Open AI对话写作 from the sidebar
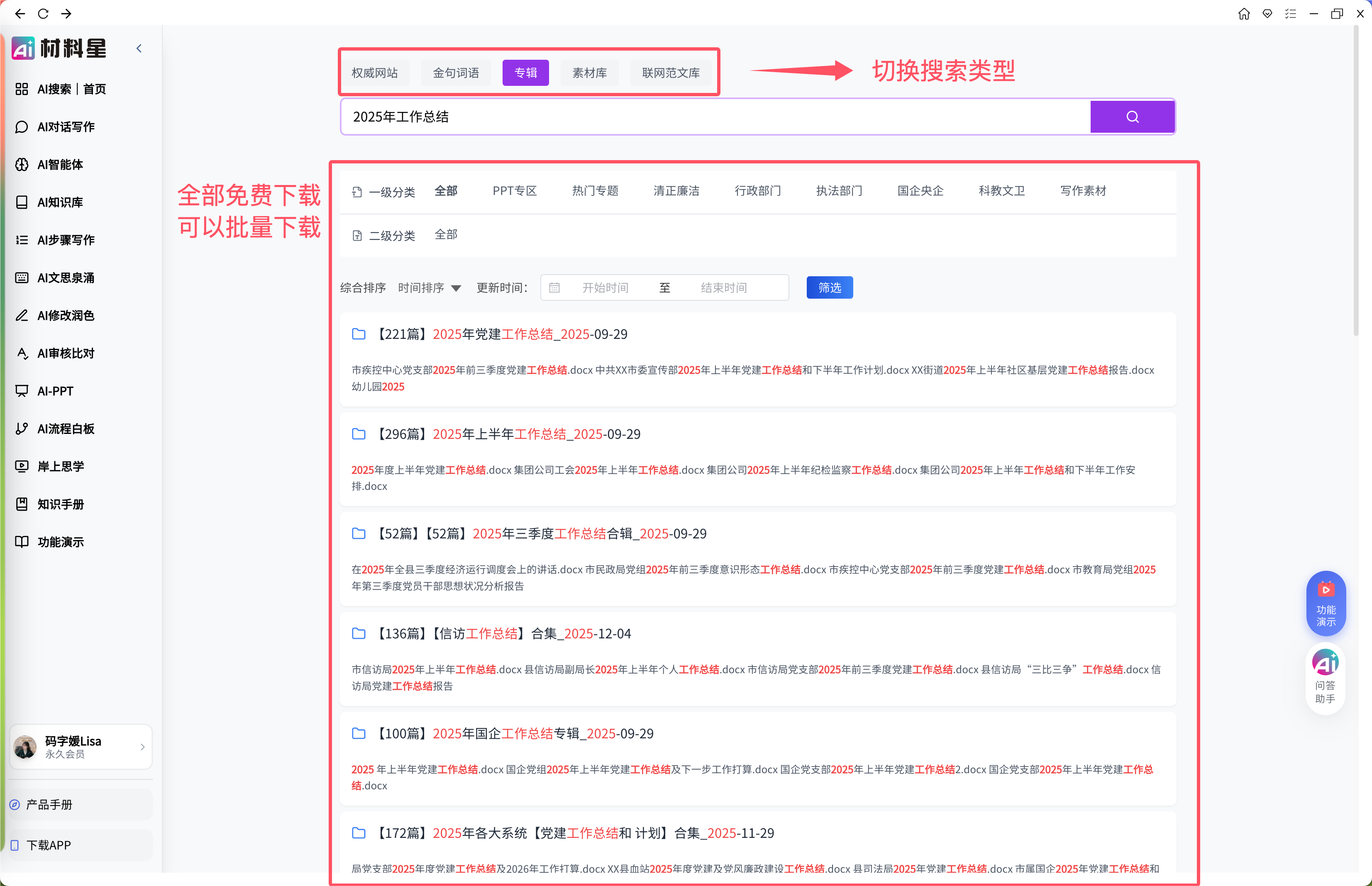This screenshot has height=886, width=1372. coord(65,127)
